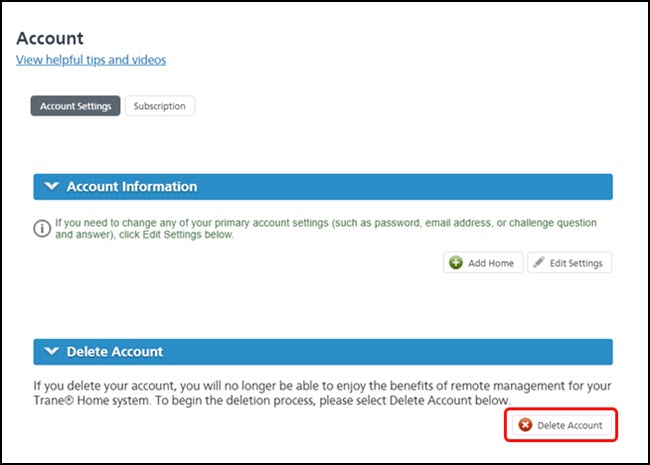The height and width of the screenshot is (465, 650).
Task: Click the Delete Account header title text
Action: point(114,352)
